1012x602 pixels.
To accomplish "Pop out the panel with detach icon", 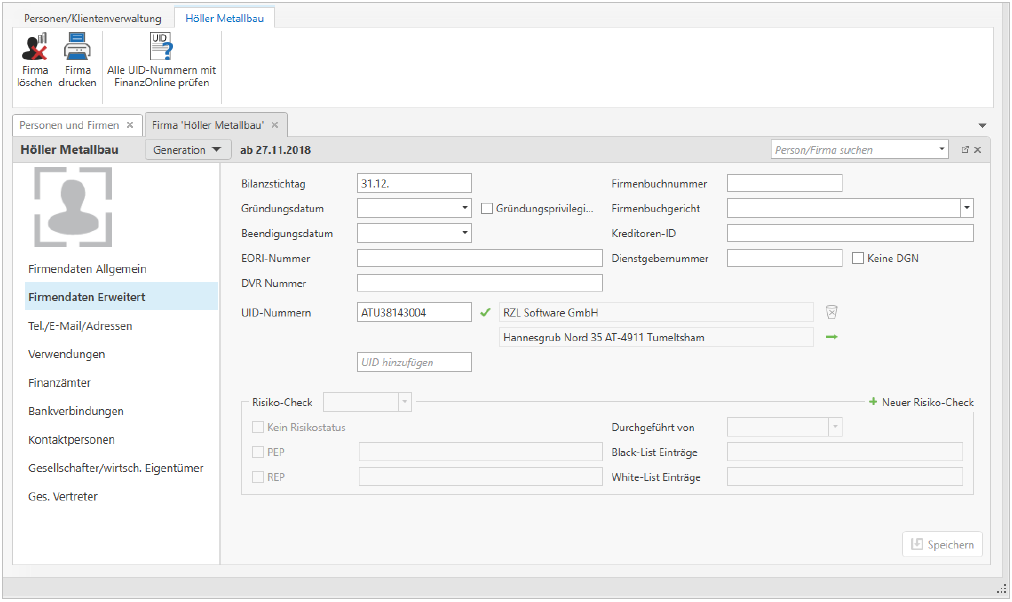I will (965, 150).
